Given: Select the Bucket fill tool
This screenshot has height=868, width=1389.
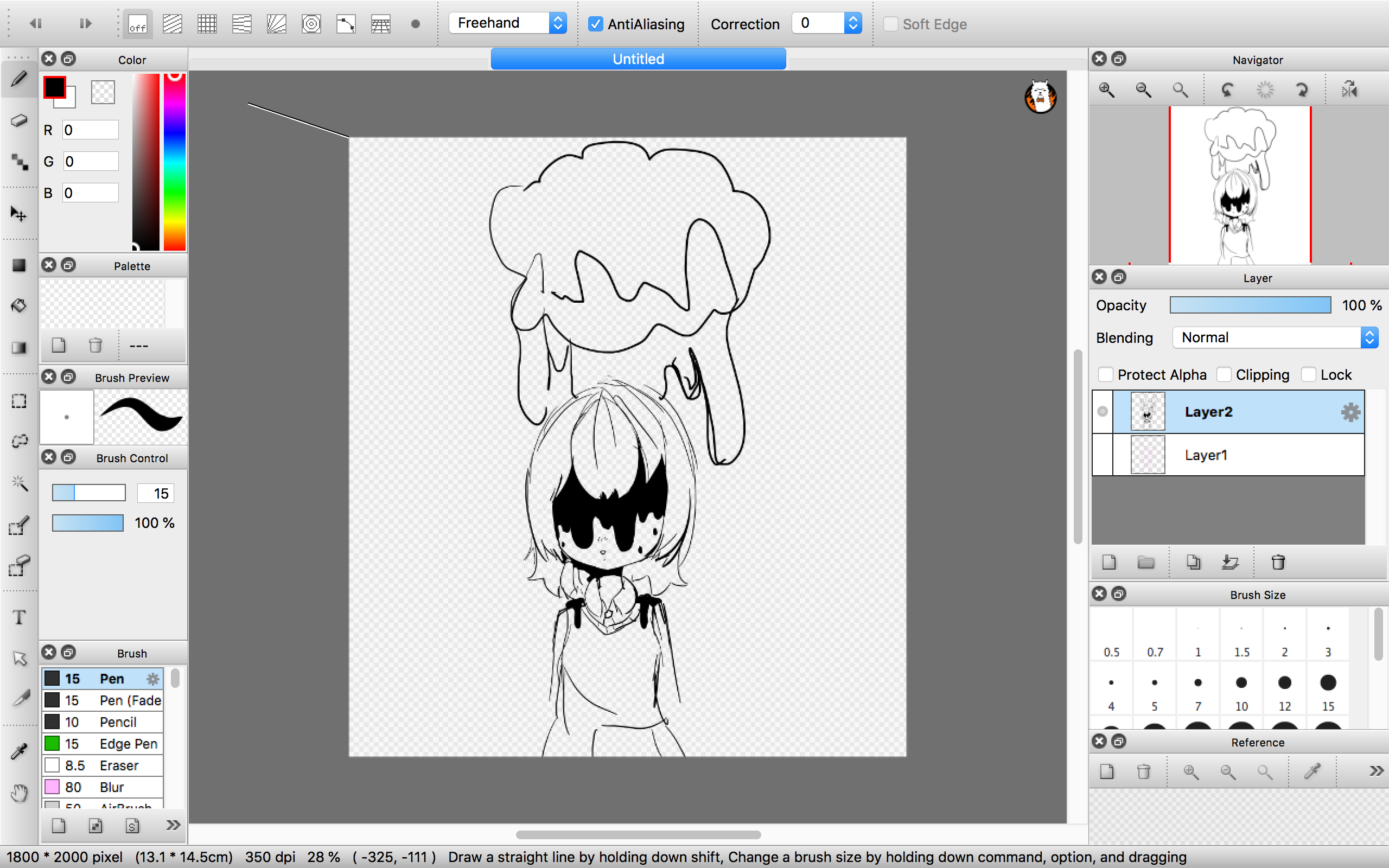Looking at the screenshot, I should [19, 305].
